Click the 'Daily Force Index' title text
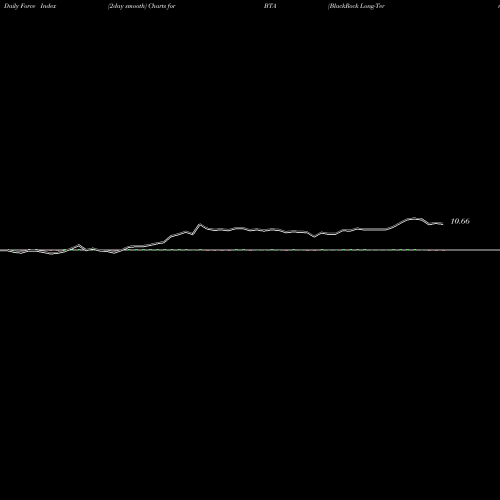This screenshot has height=500, width=500. [30, 6]
